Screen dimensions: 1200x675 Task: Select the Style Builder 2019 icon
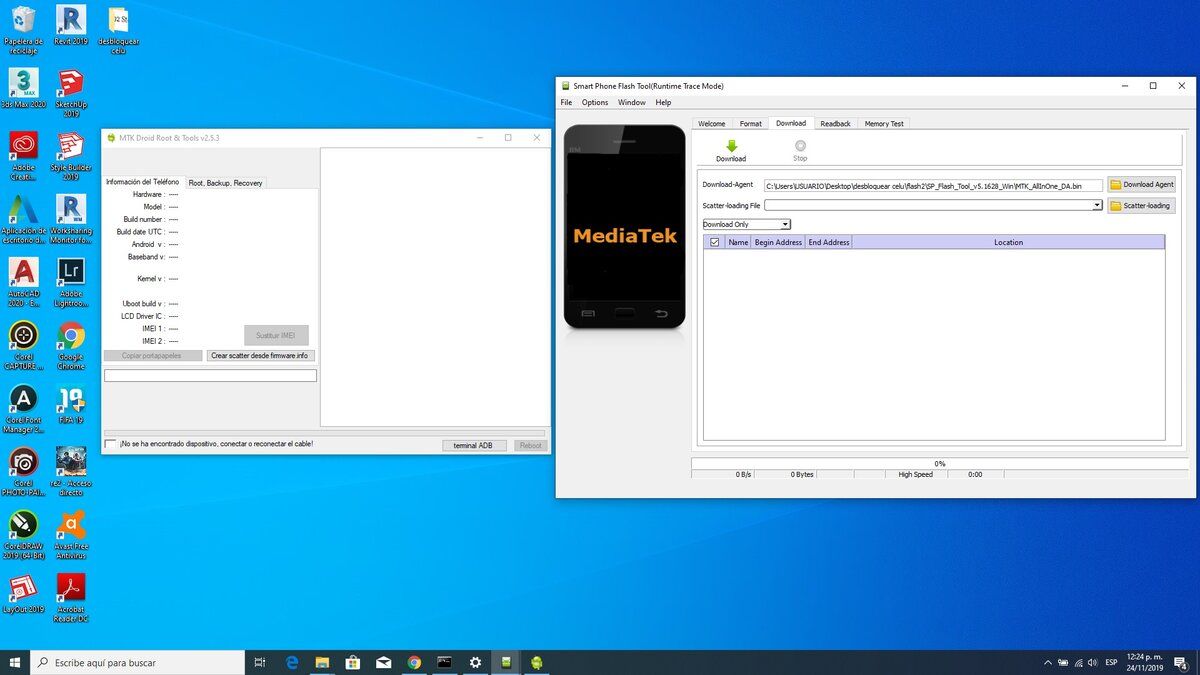pos(71,156)
